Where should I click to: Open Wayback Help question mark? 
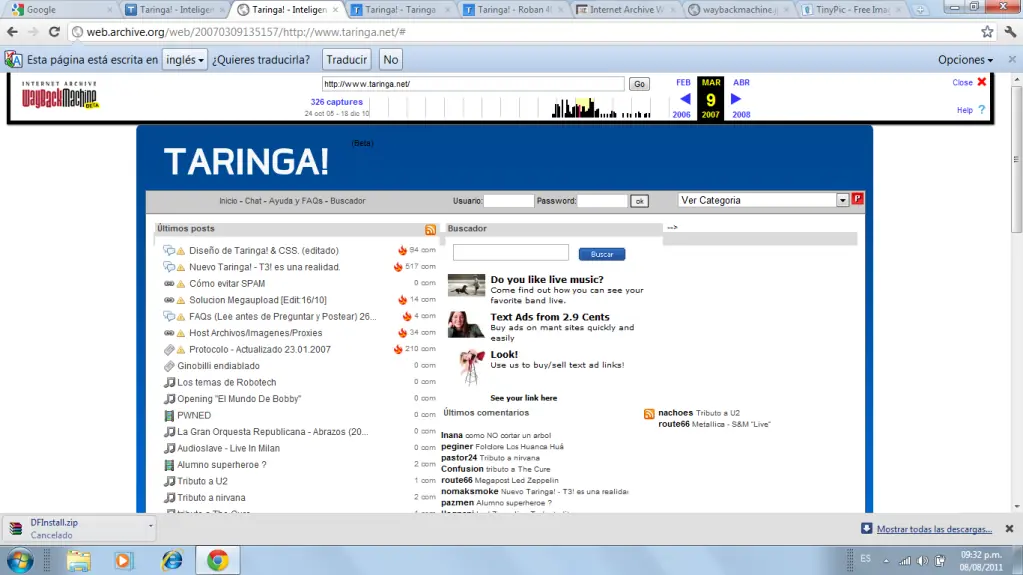point(981,110)
